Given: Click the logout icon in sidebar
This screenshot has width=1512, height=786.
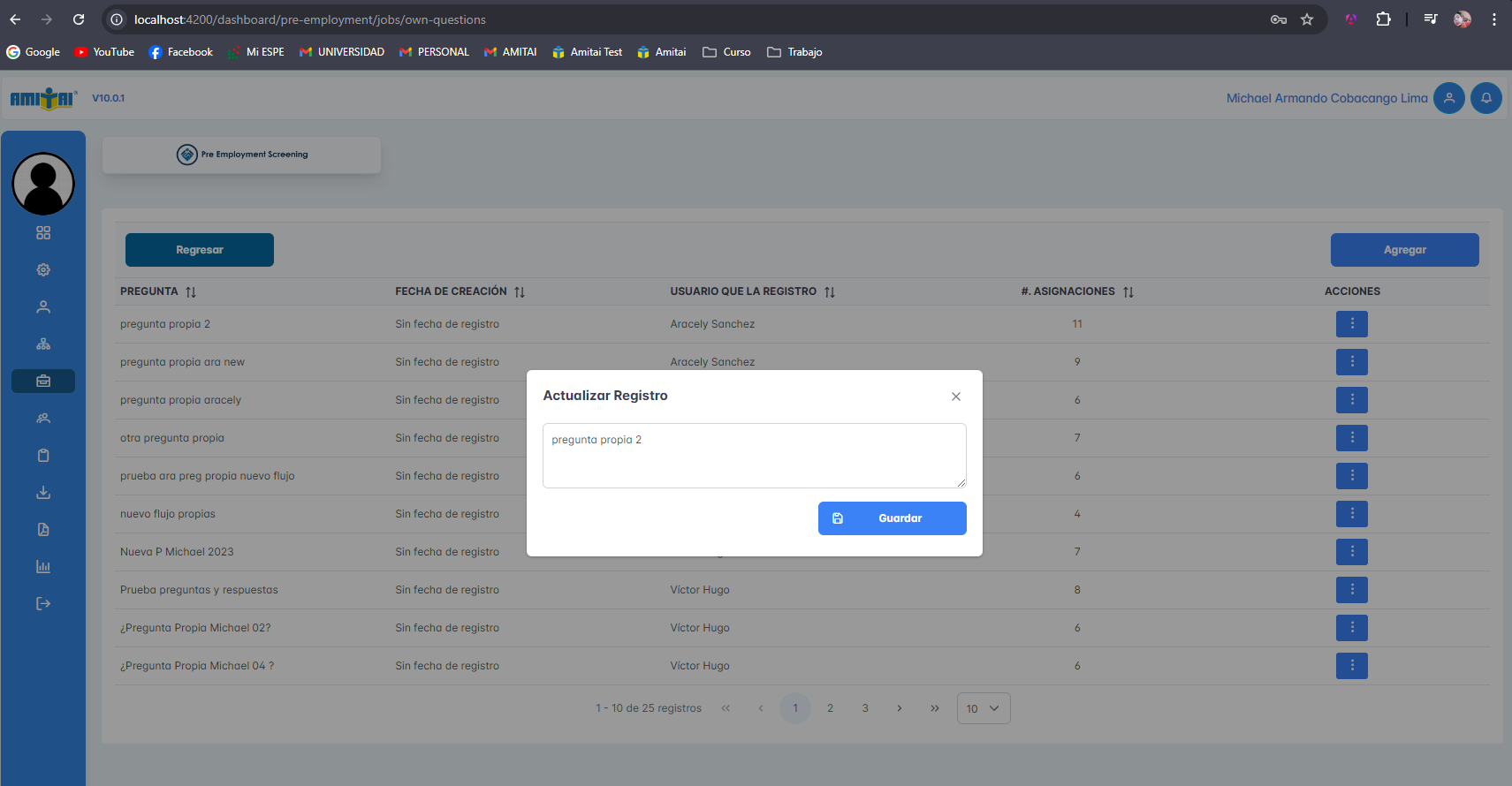Looking at the screenshot, I should point(43,604).
